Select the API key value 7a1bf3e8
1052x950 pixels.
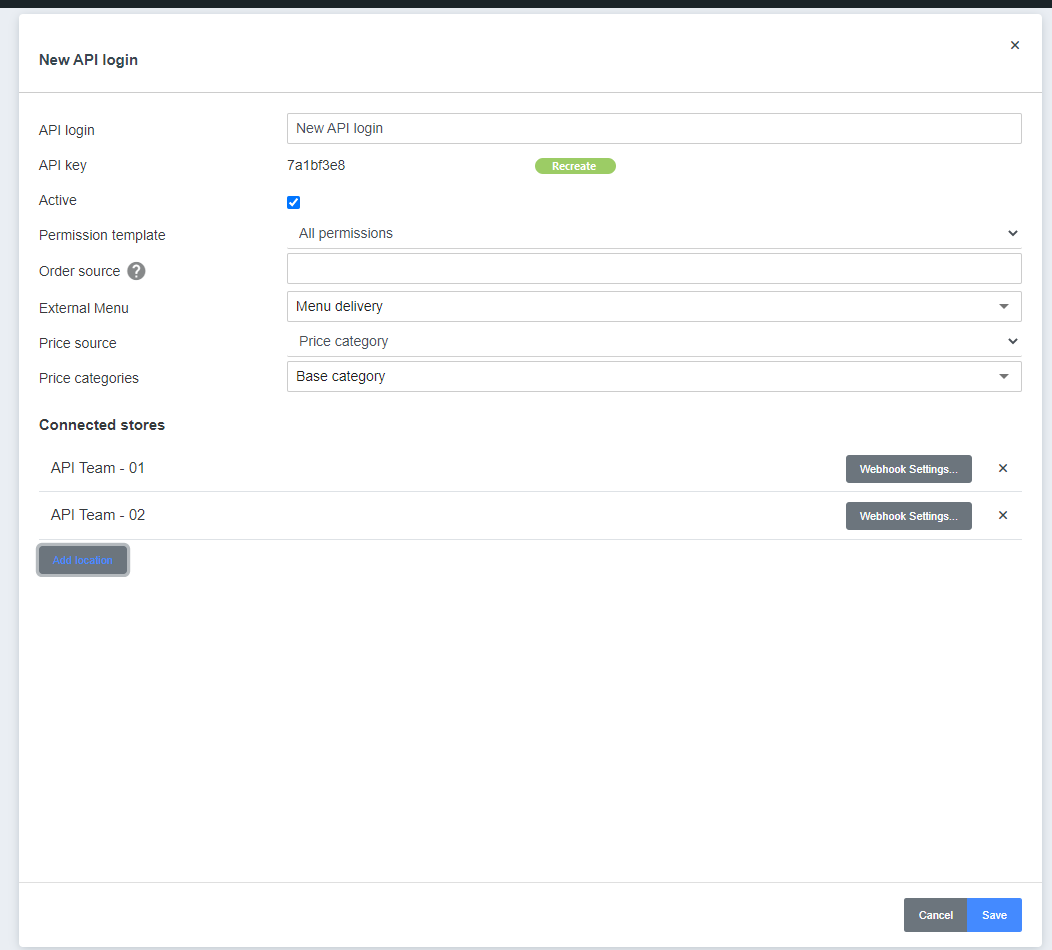point(316,165)
